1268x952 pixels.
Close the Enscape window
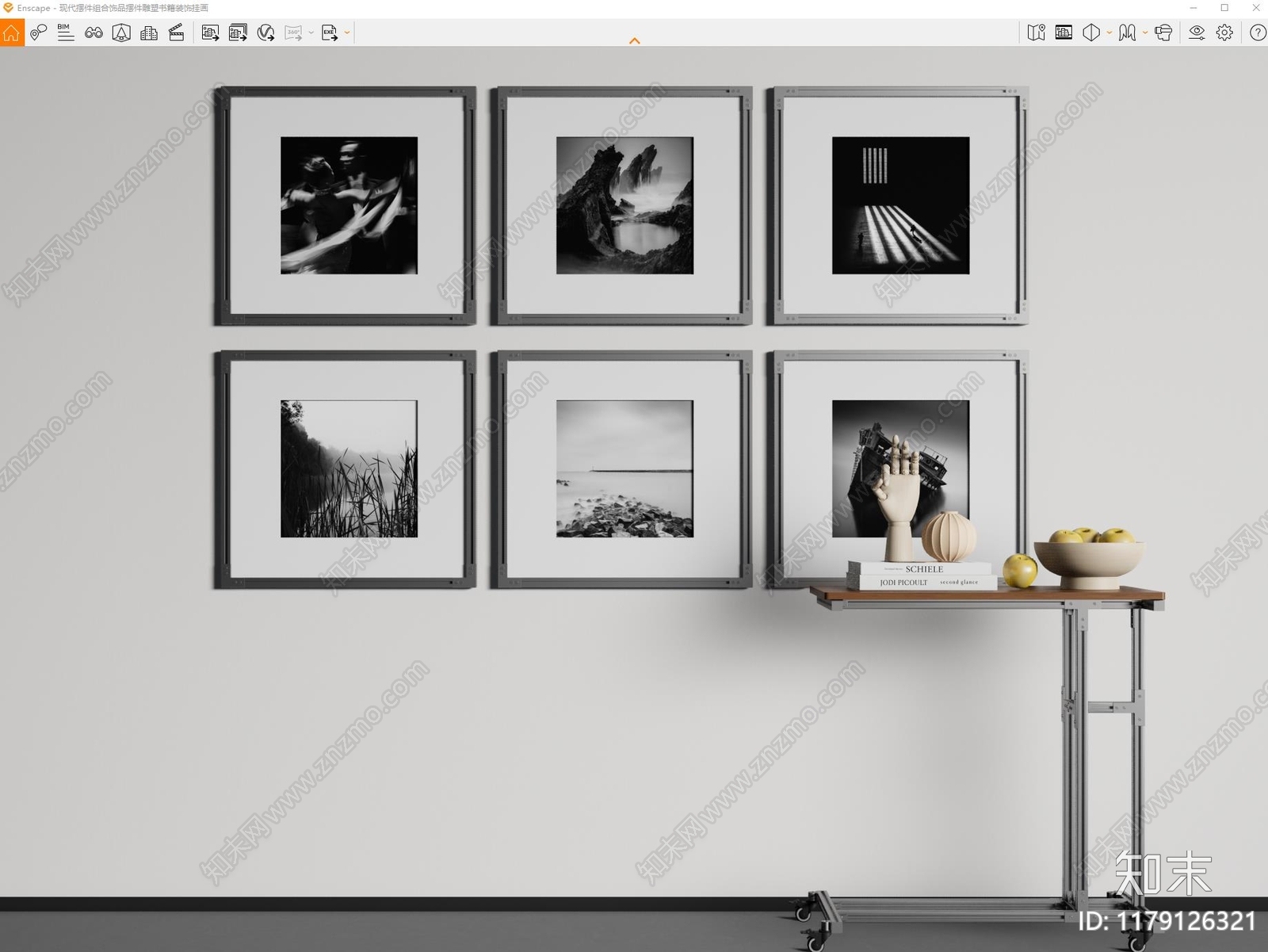1255,8
